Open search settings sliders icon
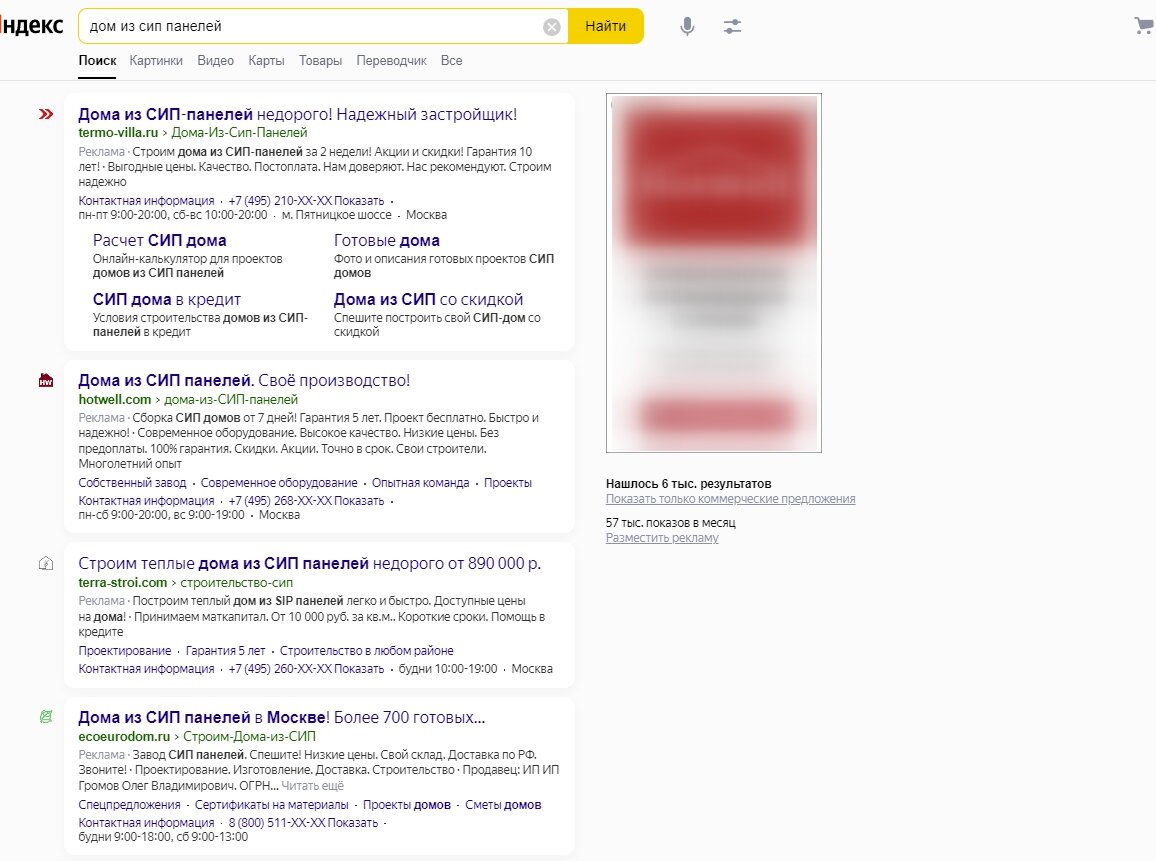 [x=732, y=27]
